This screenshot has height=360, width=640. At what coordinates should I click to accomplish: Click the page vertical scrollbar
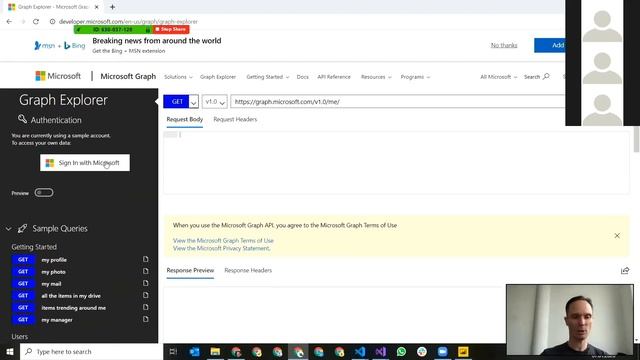click(636, 139)
